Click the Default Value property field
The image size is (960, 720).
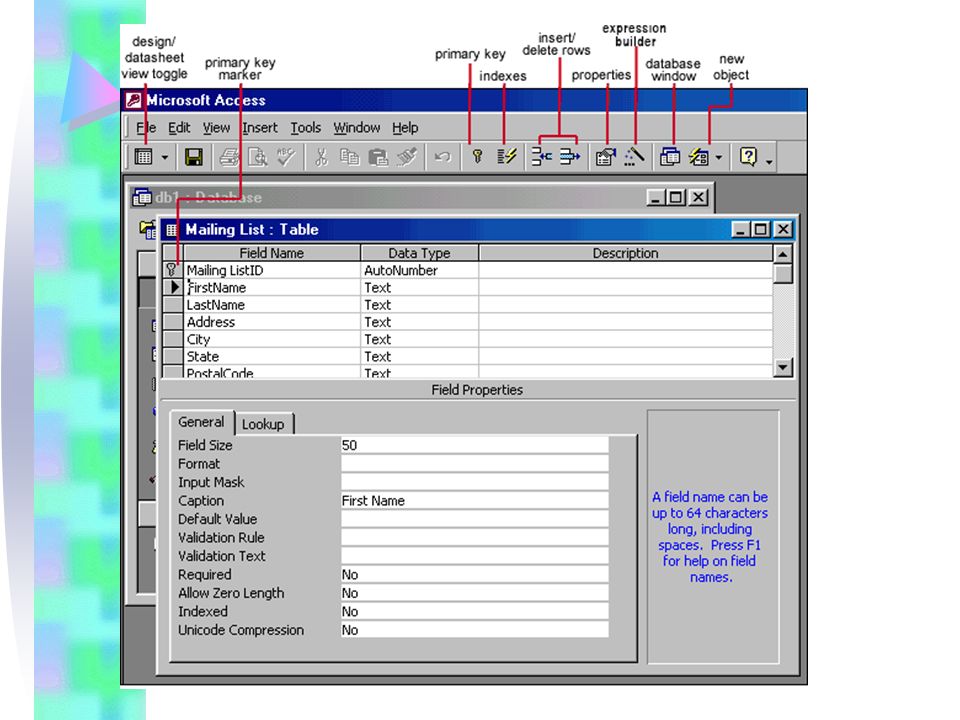[474, 519]
